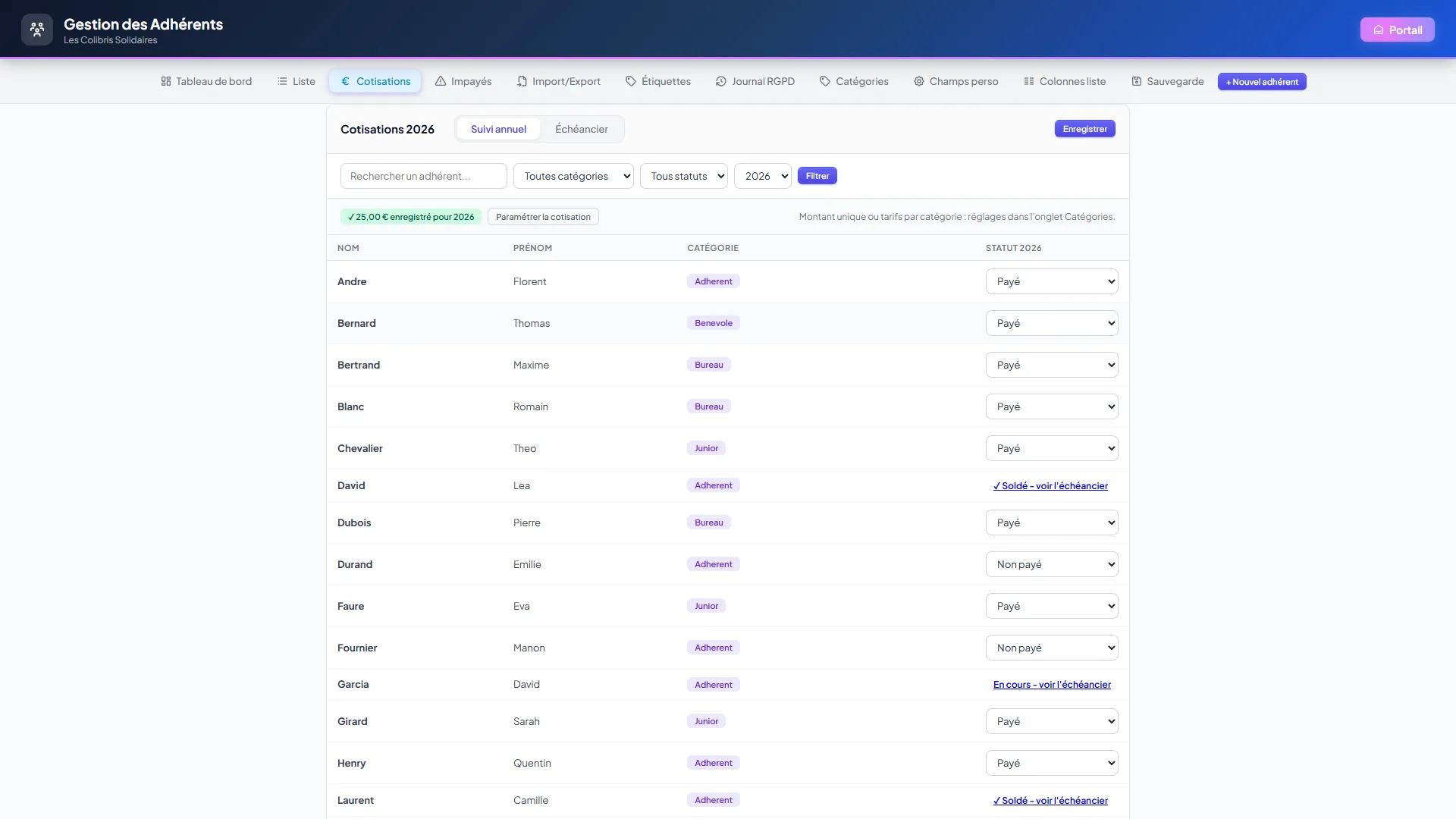The width and height of the screenshot is (1456, 819).
Task: Open Impayés warning triangle icon
Action: pyautogui.click(x=441, y=81)
